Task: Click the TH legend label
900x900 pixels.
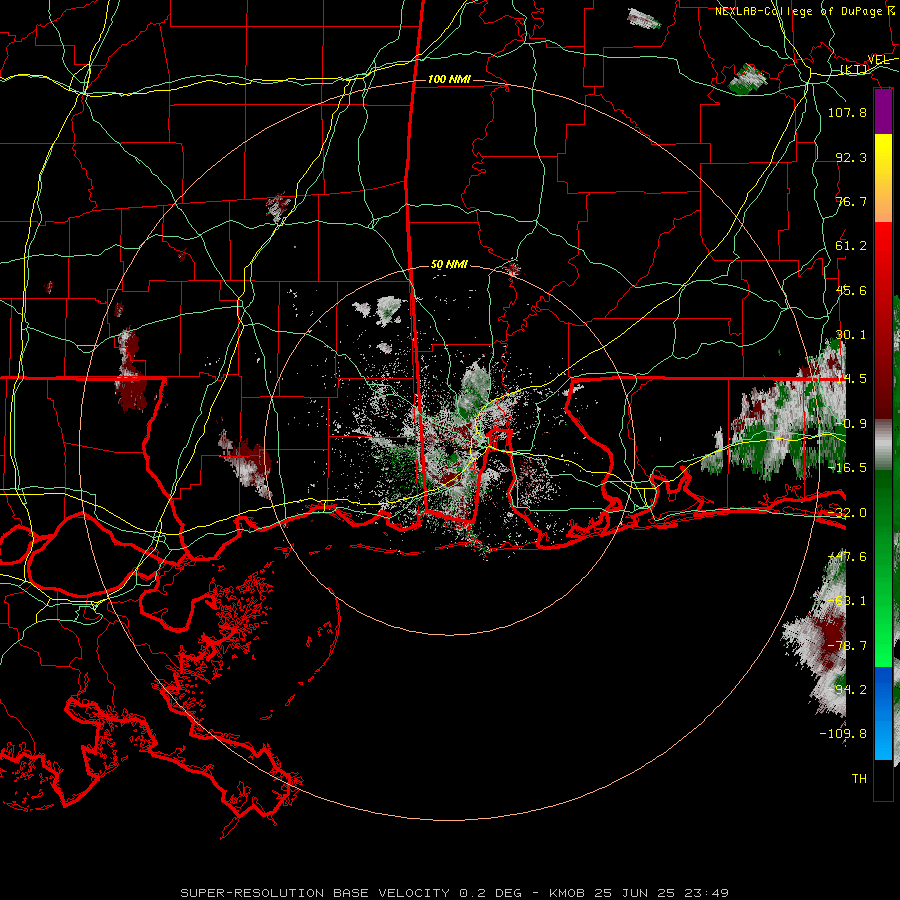Action: [x=859, y=779]
